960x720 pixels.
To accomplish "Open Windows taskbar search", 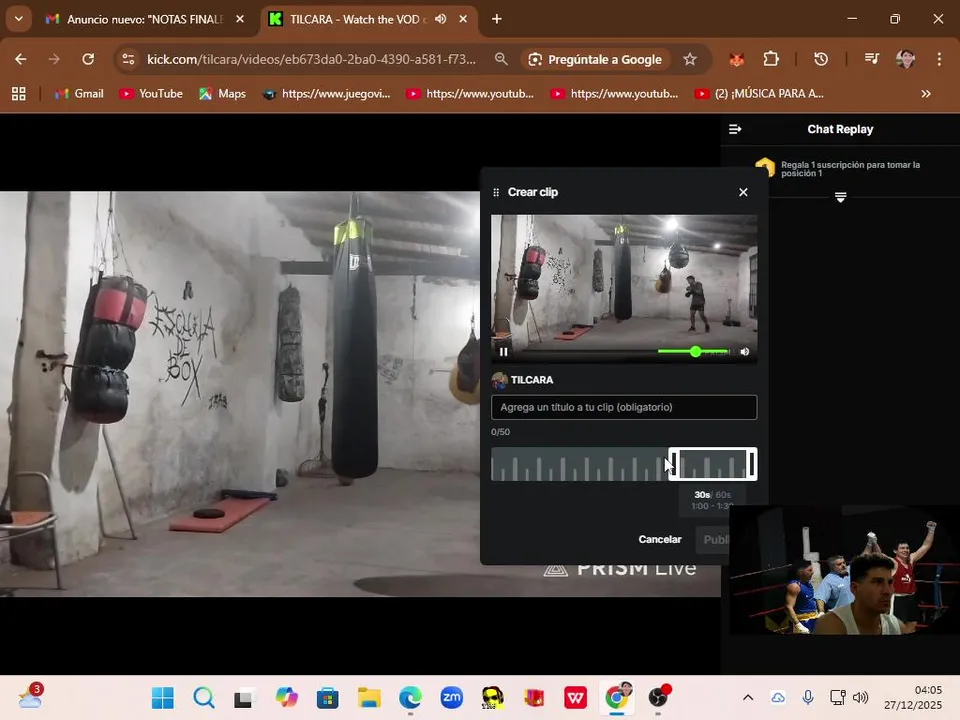I will click(x=204, y=697).
